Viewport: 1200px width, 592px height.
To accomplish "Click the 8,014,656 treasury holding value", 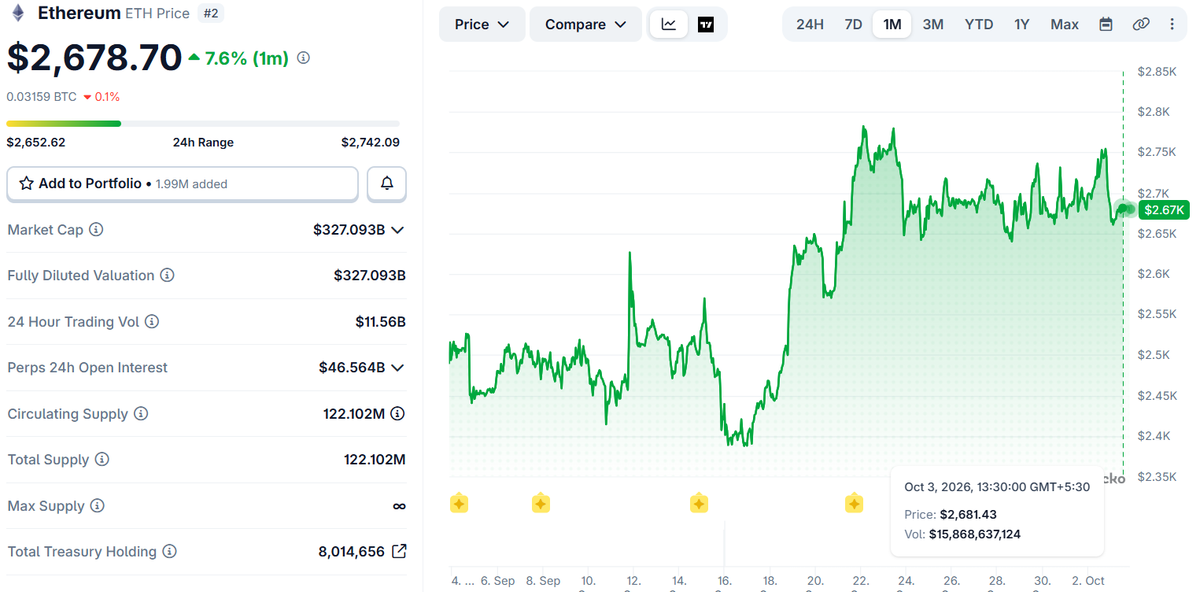I will [351, 552].
